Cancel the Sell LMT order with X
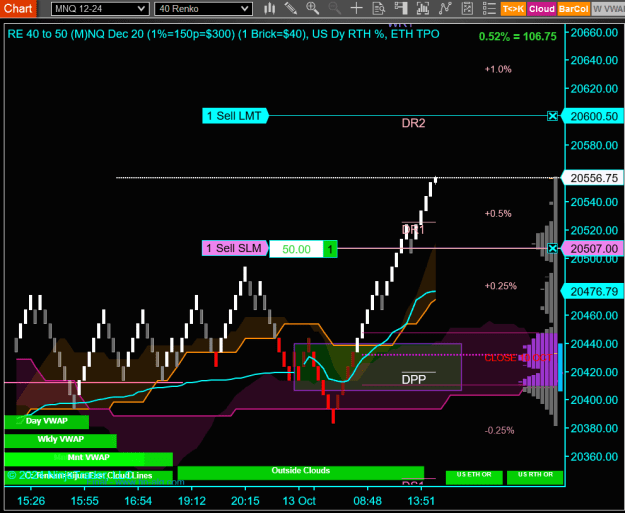Viewport: 625px width, 513px height. (552, 116)
